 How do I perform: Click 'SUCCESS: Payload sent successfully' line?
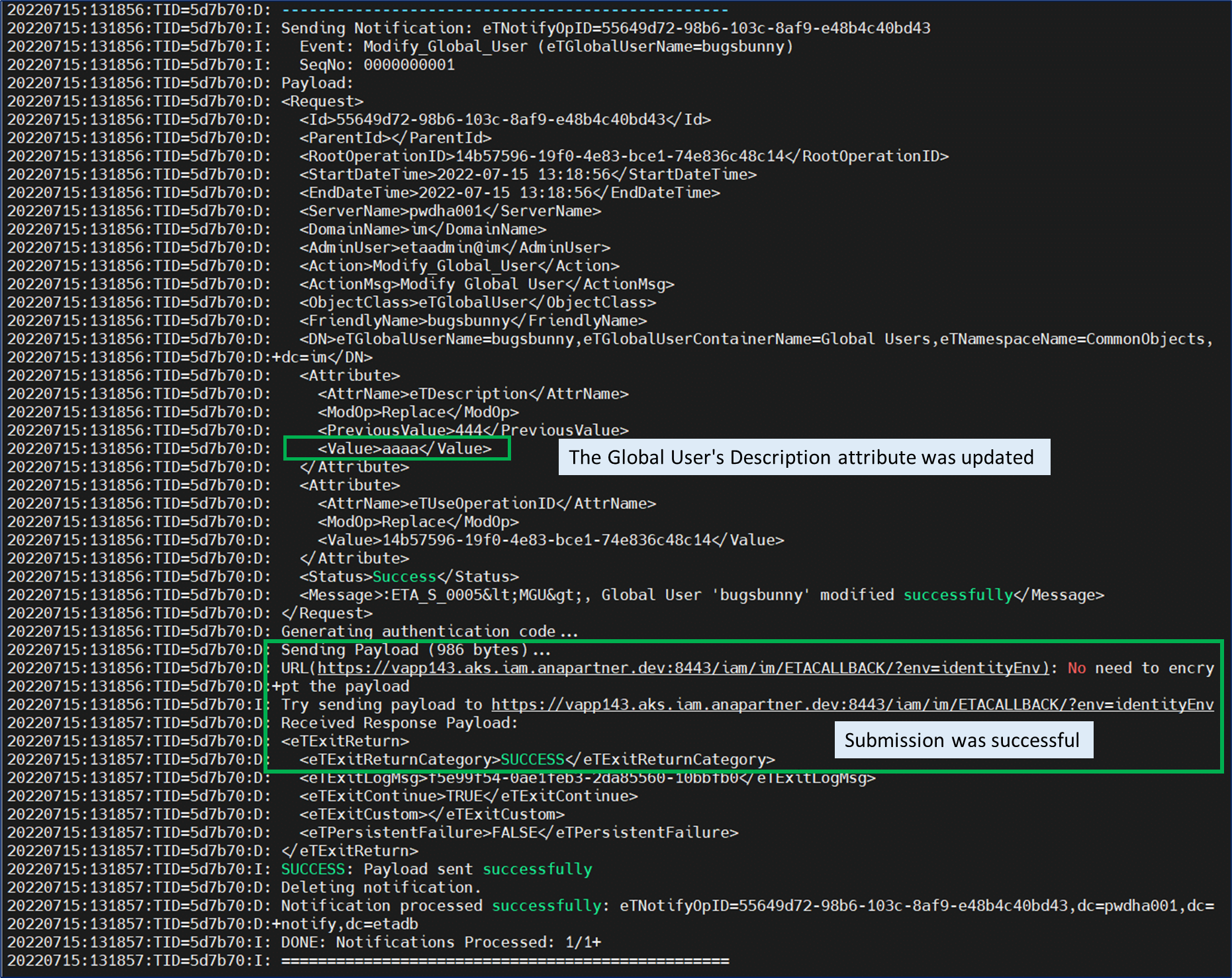(x=436, y=869)
